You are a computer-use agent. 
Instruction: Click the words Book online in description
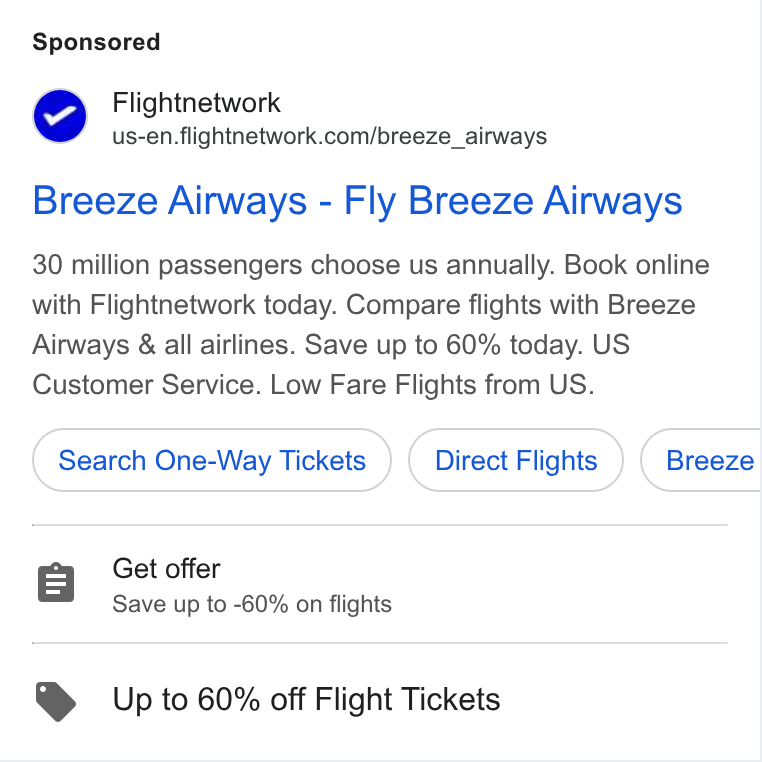point(637,265)
